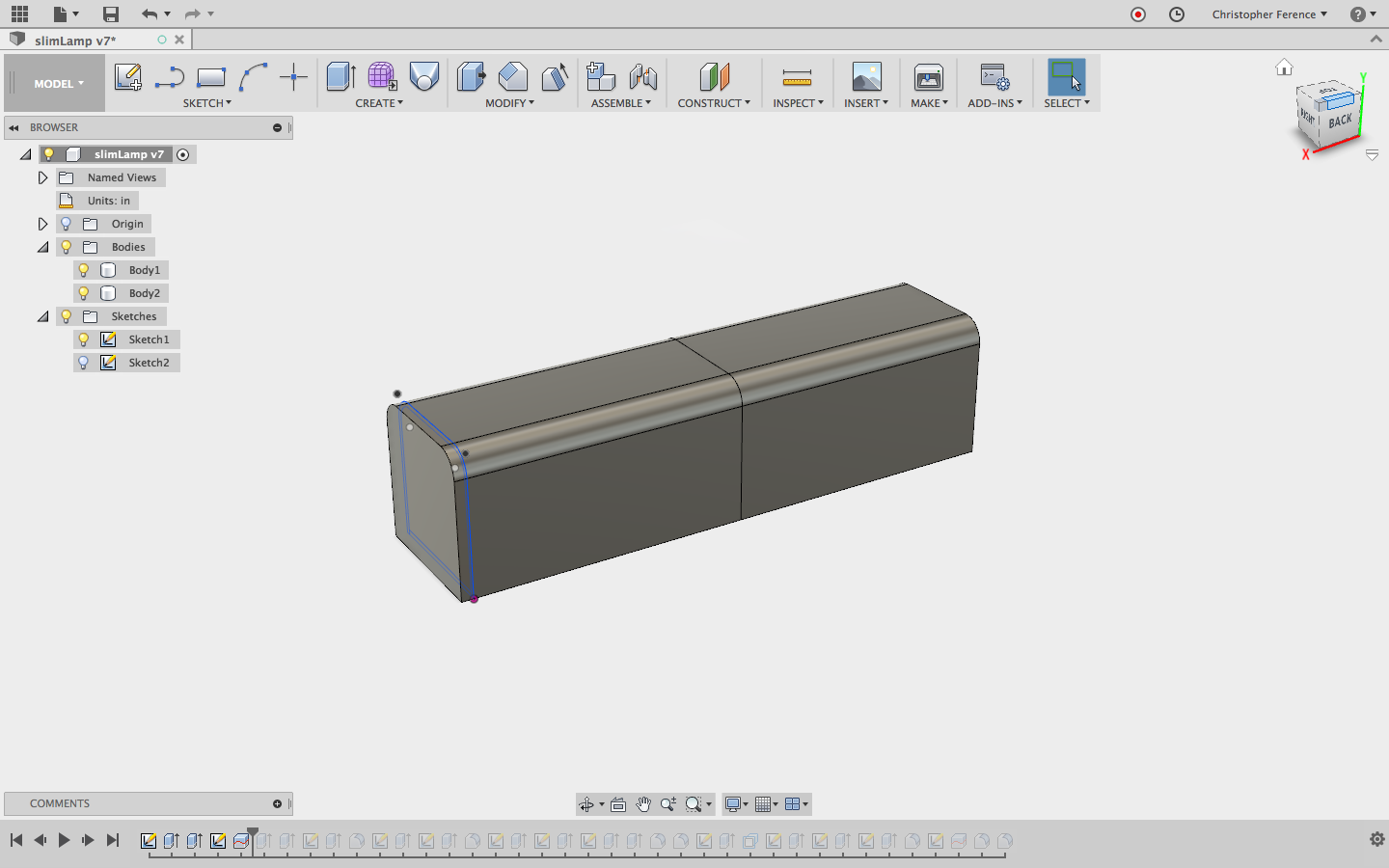This screenshot has height=868, width=1389.
Task: Collapse the Bodies folder
Action: [x=42, y=247]
